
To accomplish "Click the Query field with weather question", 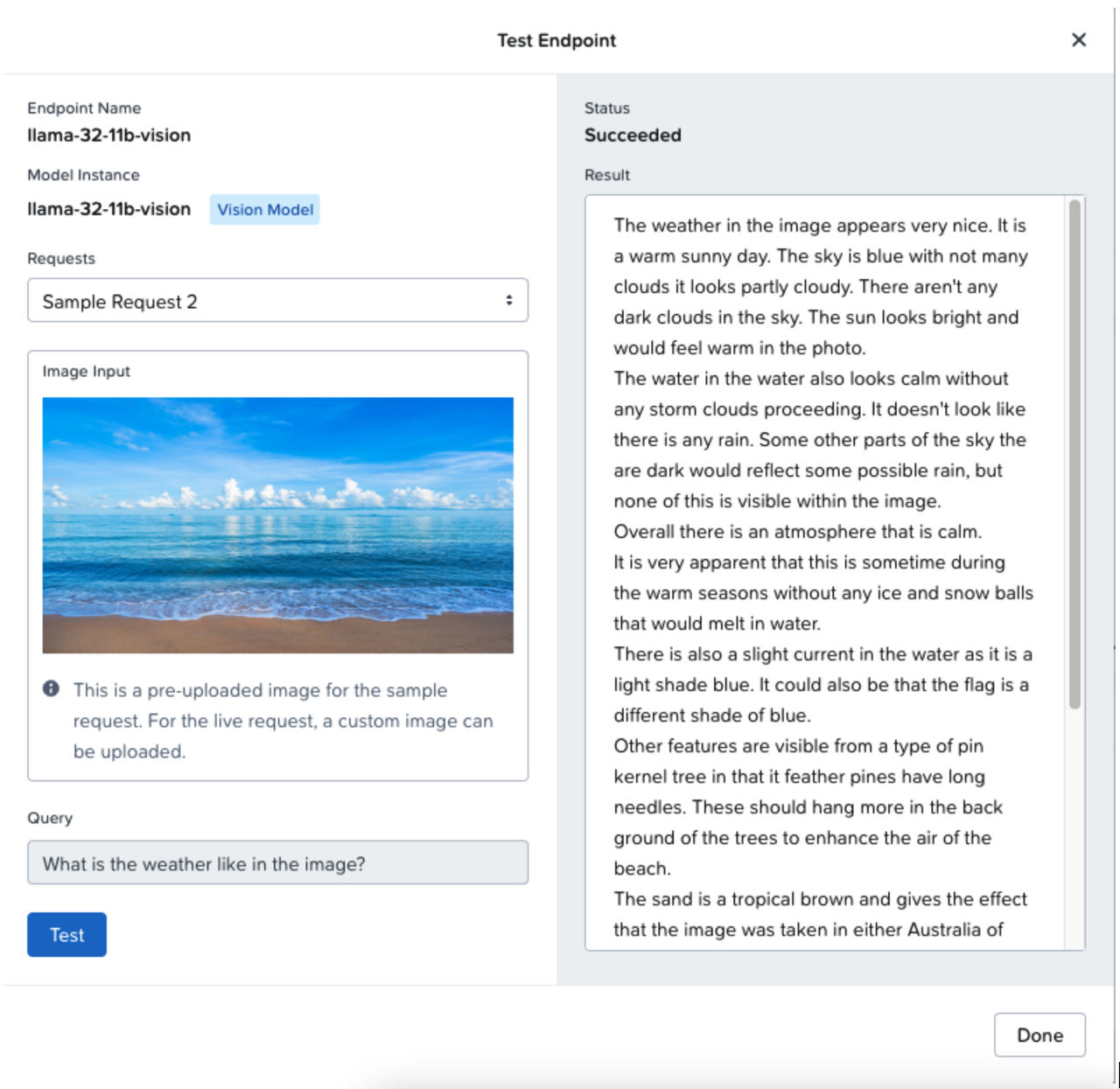I will 277,863.
